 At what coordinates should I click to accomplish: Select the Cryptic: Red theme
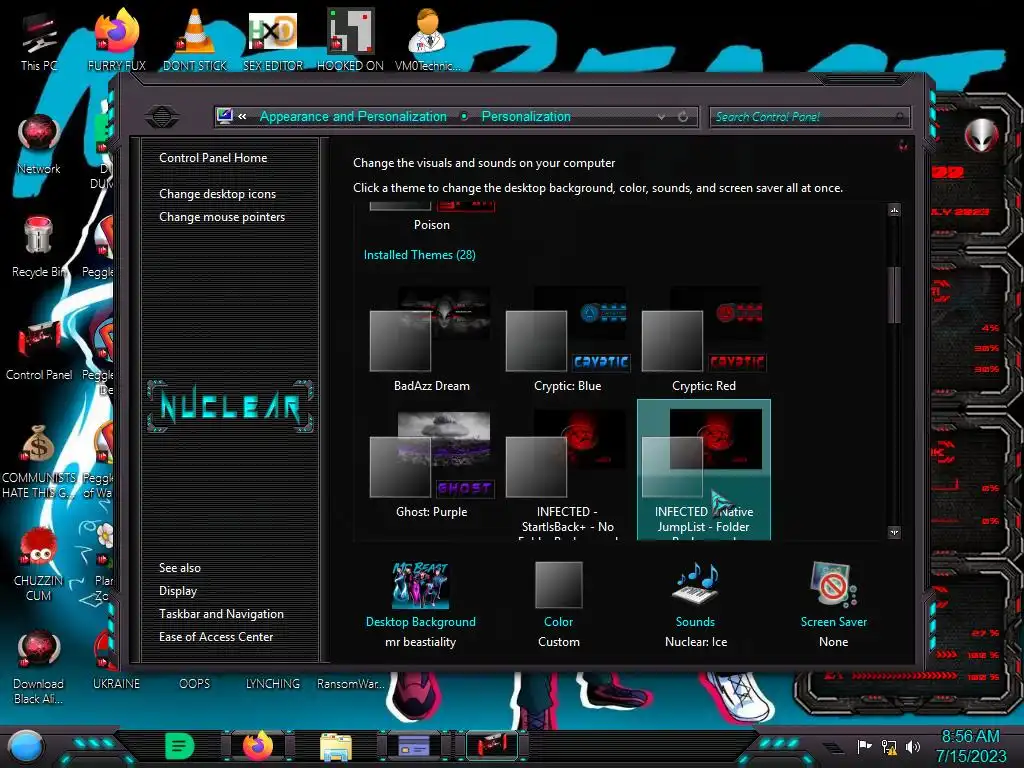click(x=704, y=340)
